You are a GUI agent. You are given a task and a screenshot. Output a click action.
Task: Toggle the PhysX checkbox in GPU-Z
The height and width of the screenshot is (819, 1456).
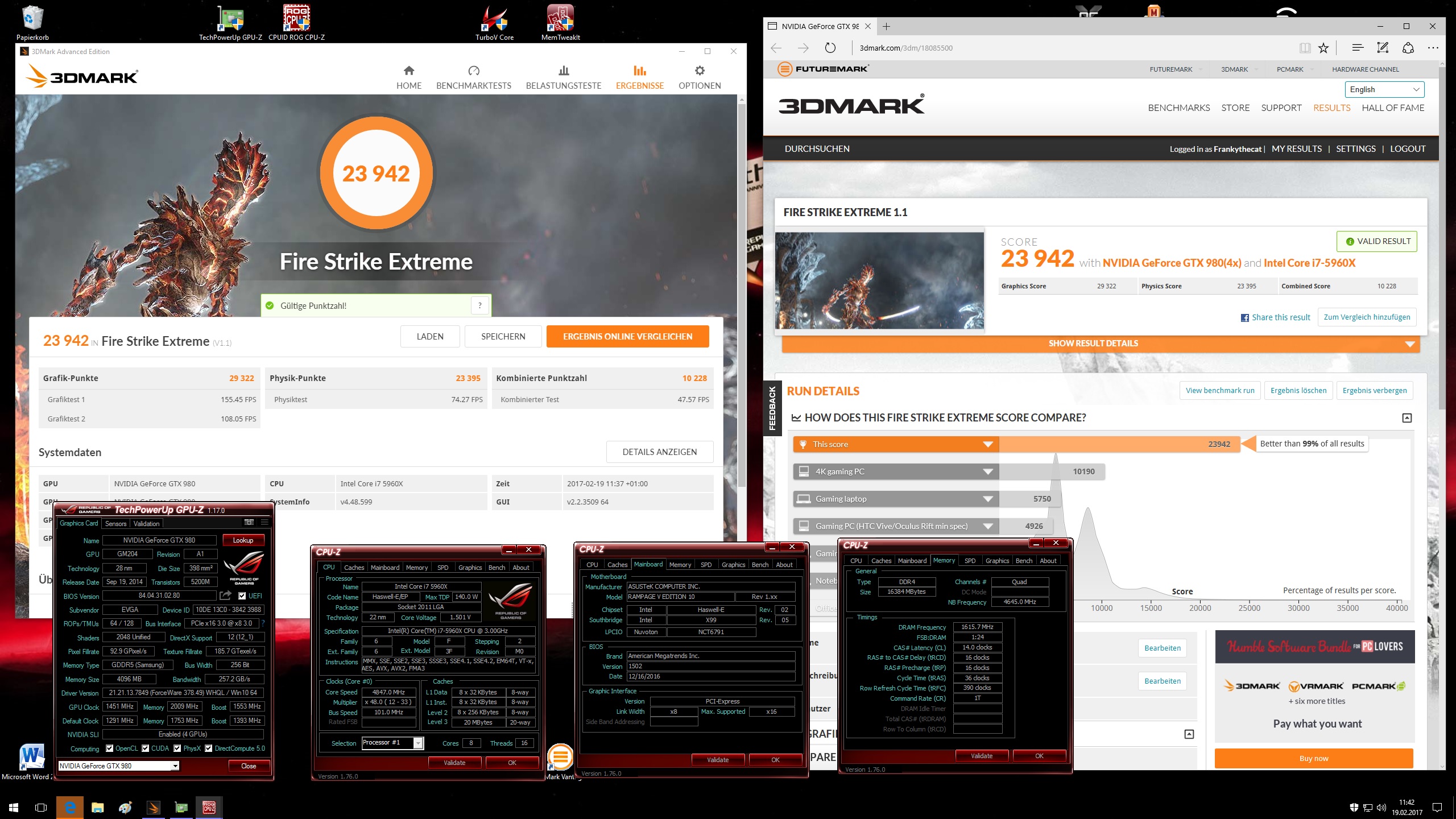point(177,748)
